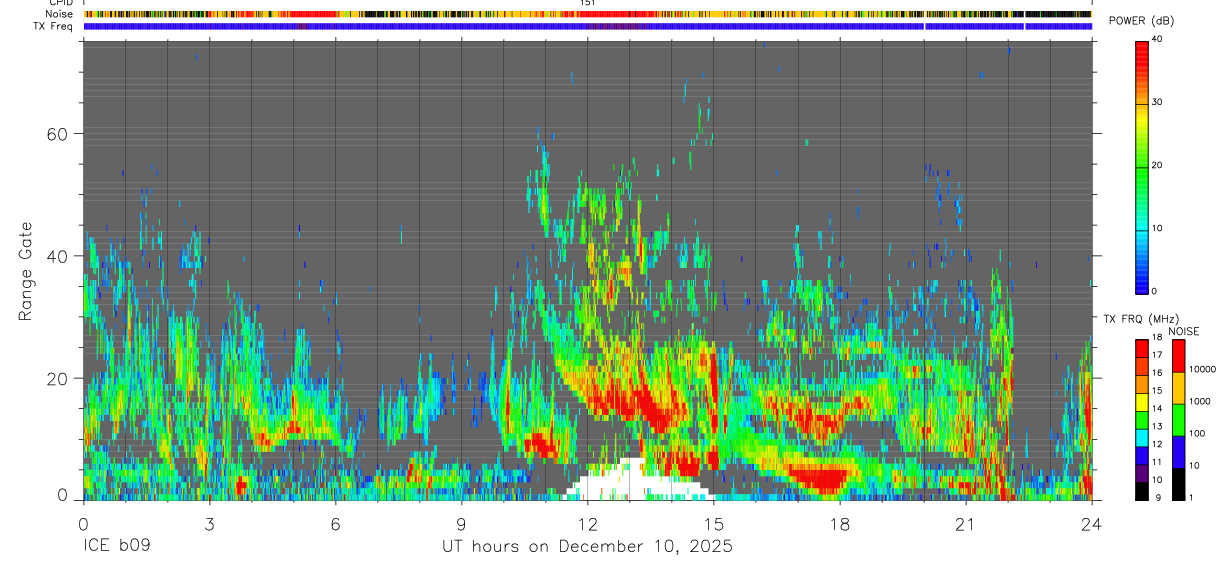Click the white gap region near 13 UT
Screen dimensions: 1228x567
pos(634,482)
